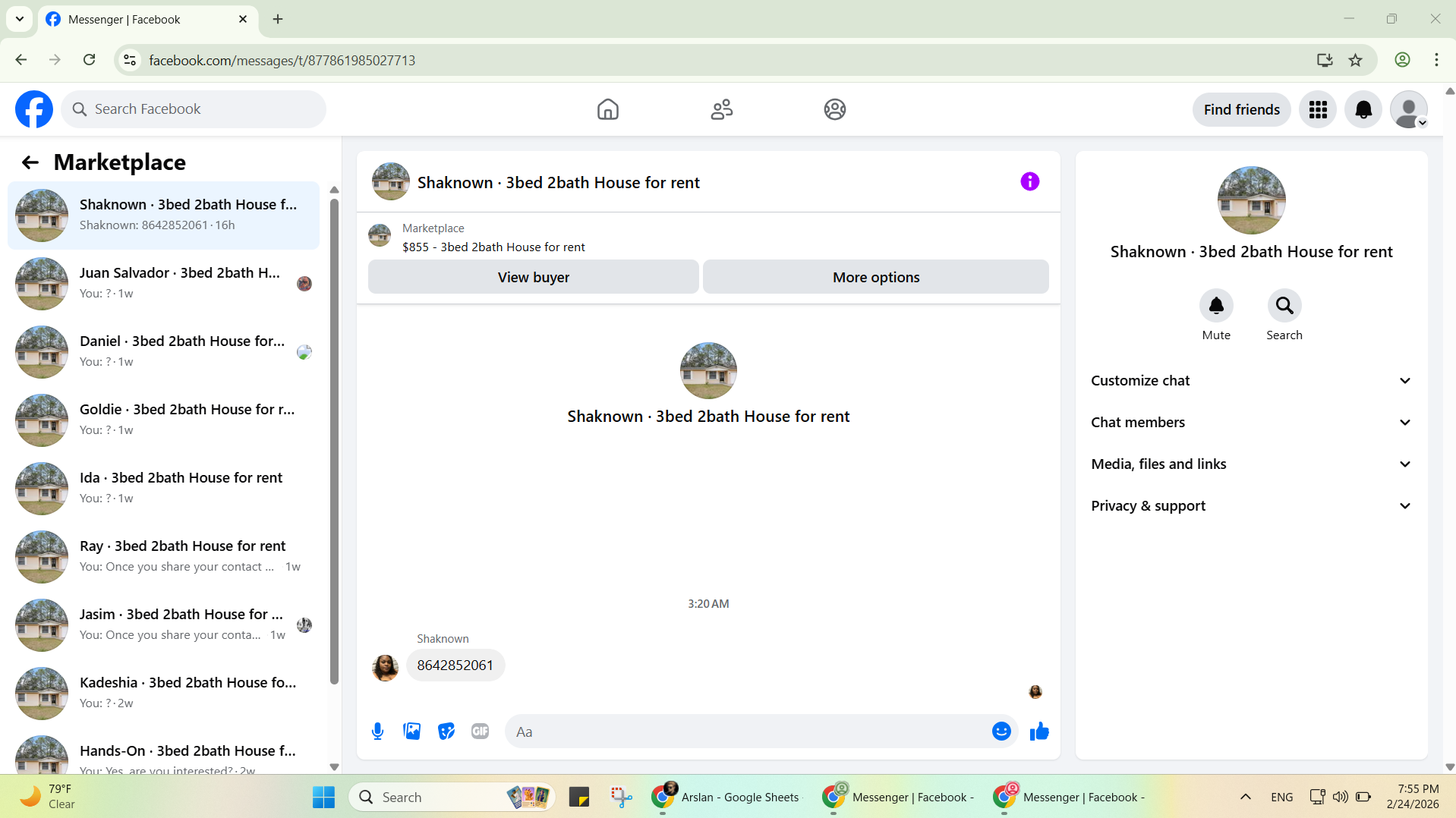Choose a sticker icon in composer
This screenshot has width=1456, height=818.
point(446,731)
